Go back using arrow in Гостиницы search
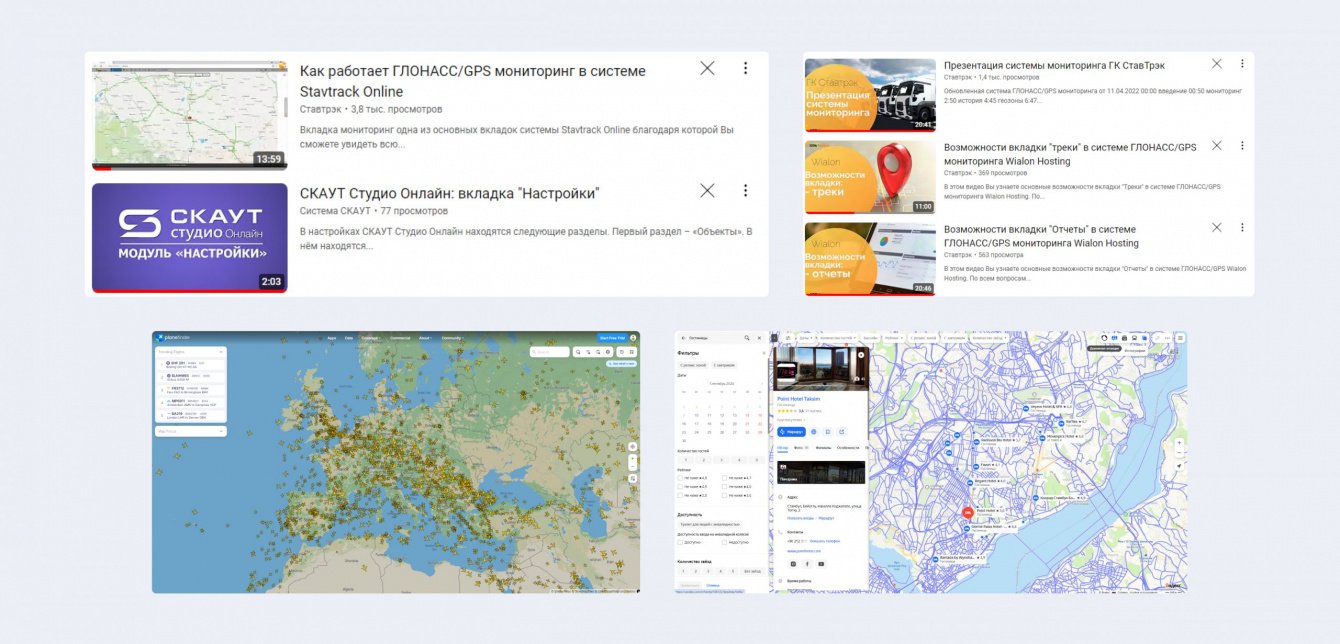1340x644 pixels. point(683,338)
